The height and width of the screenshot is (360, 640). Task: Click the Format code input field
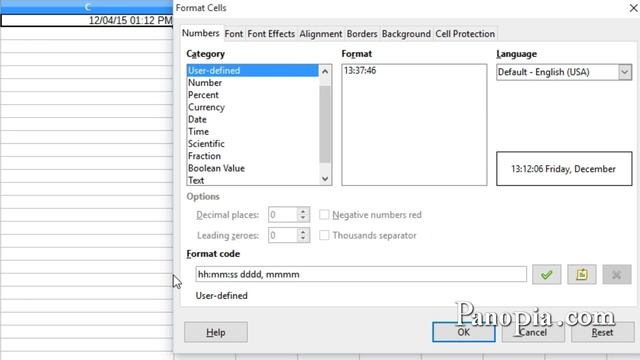pos(361,274)
